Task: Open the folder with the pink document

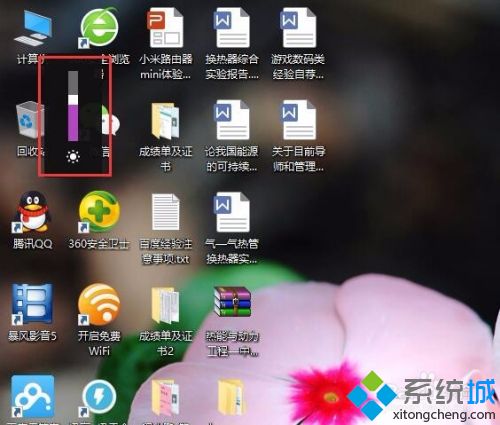Action: [x=165, y=397]
